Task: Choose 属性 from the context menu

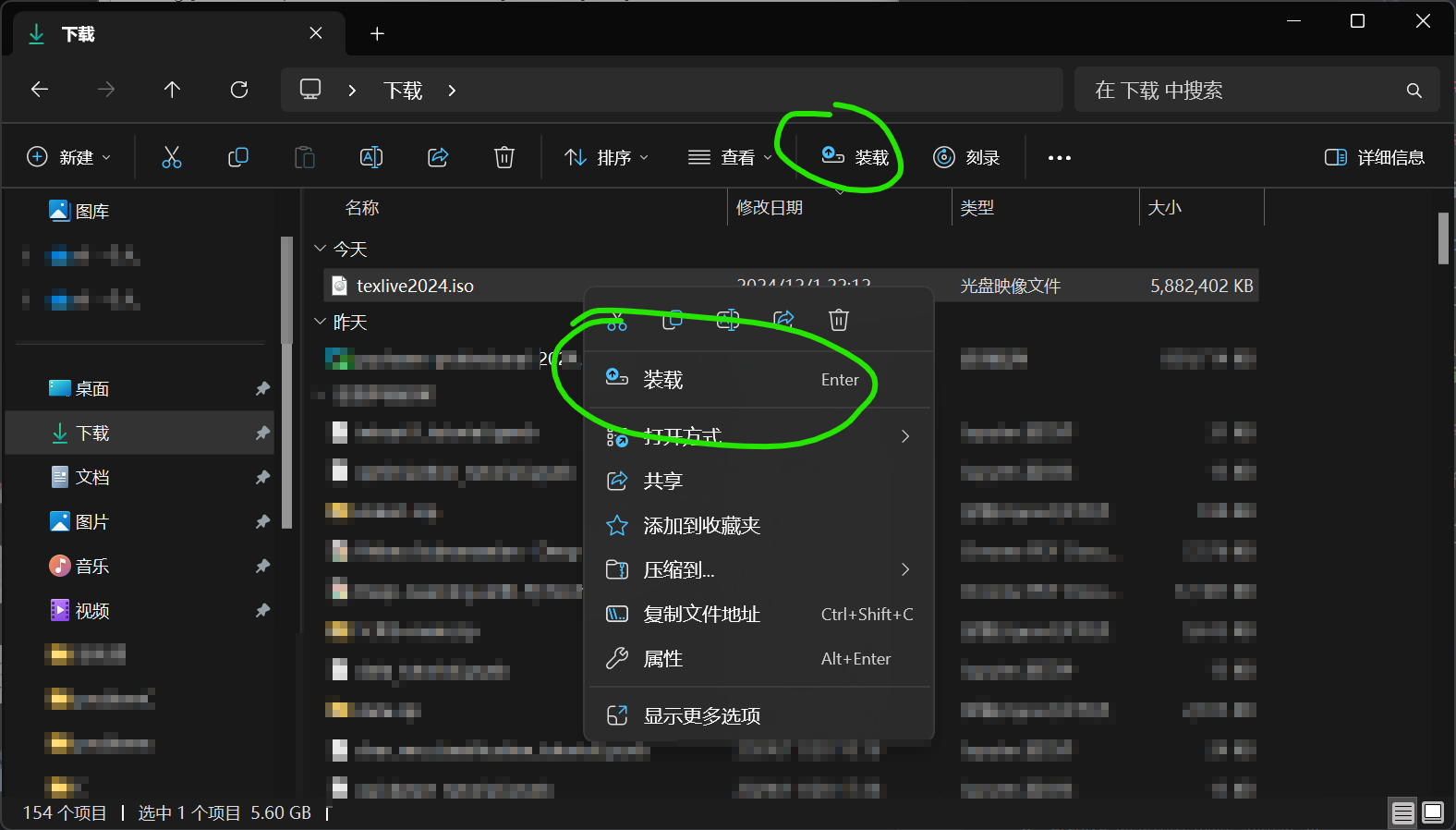Action: coord(663,659)
